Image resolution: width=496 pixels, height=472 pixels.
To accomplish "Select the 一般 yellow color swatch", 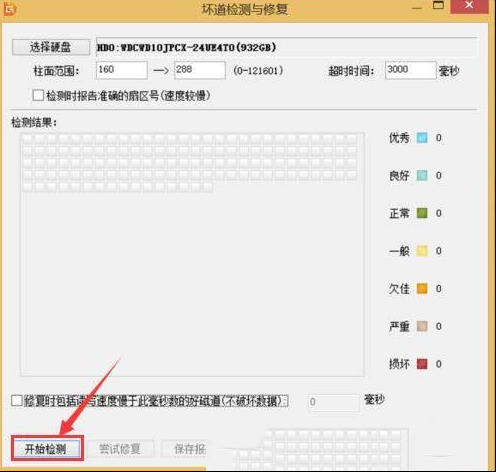I will 422,251.
